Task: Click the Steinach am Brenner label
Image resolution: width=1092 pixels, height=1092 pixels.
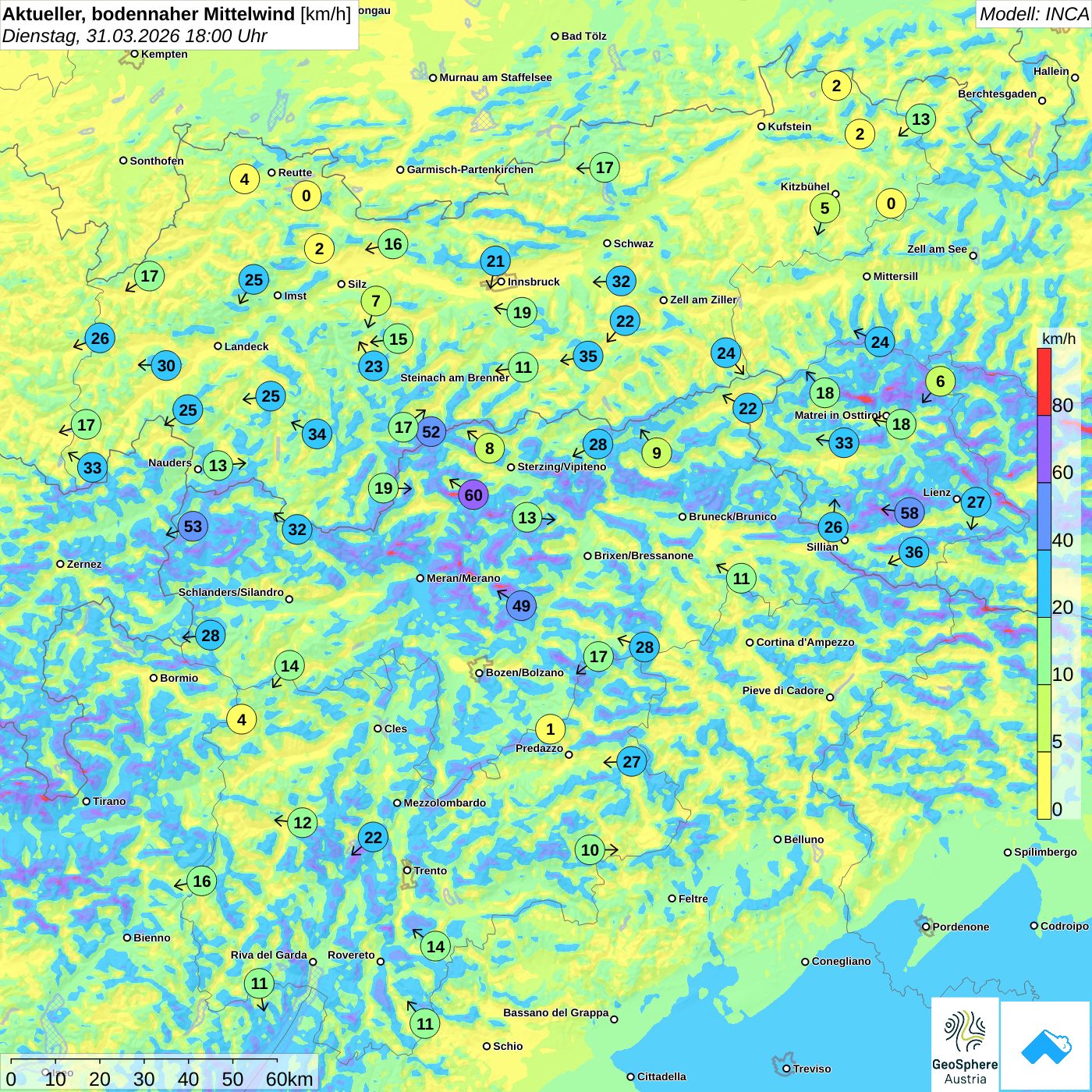Action: 455,378
